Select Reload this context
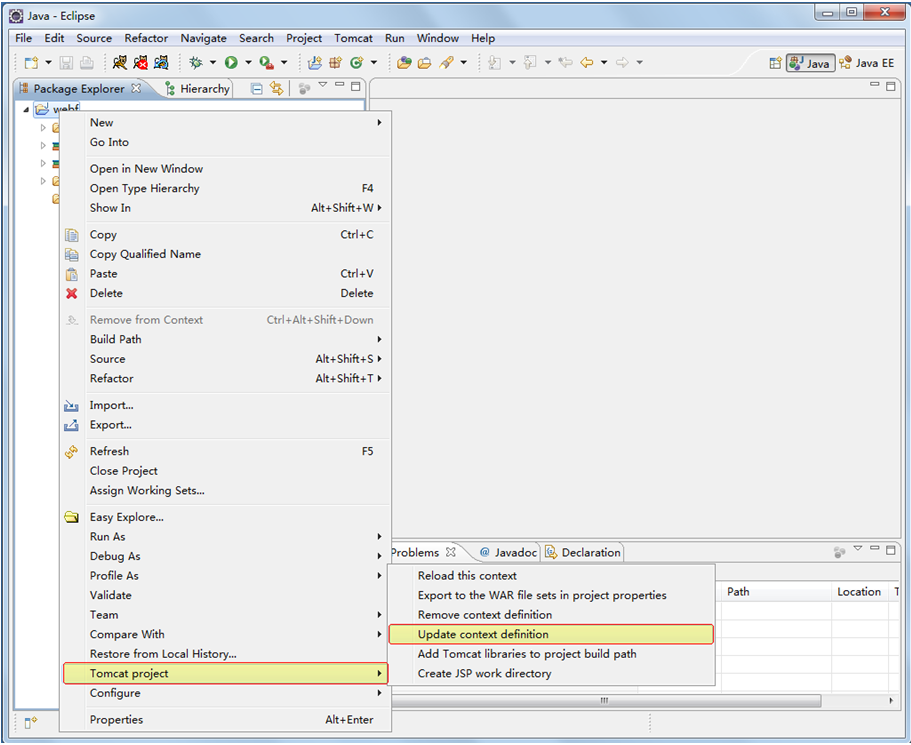Viewport: 911px width, 745px height. click(551, 575)
